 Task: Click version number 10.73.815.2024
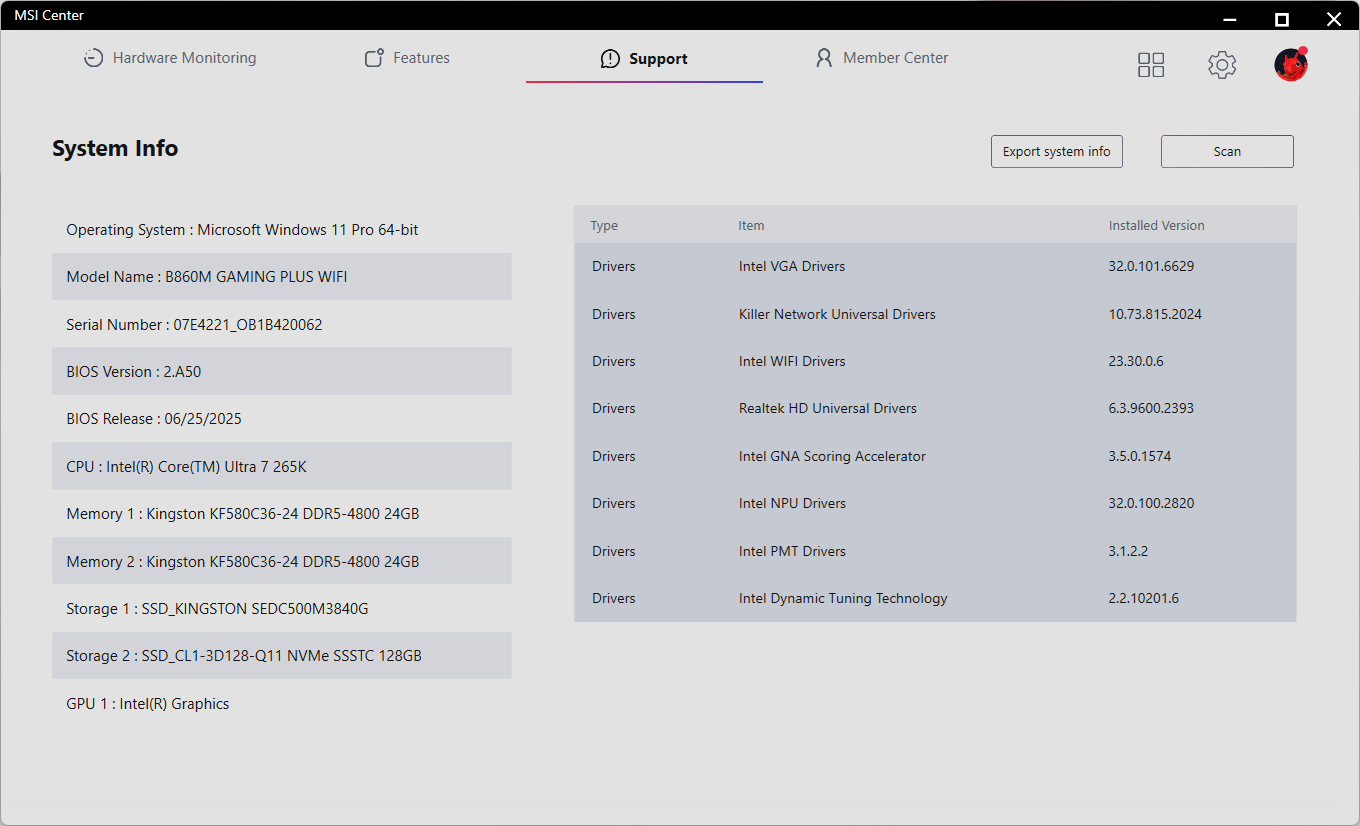(x=1155, y=314)
